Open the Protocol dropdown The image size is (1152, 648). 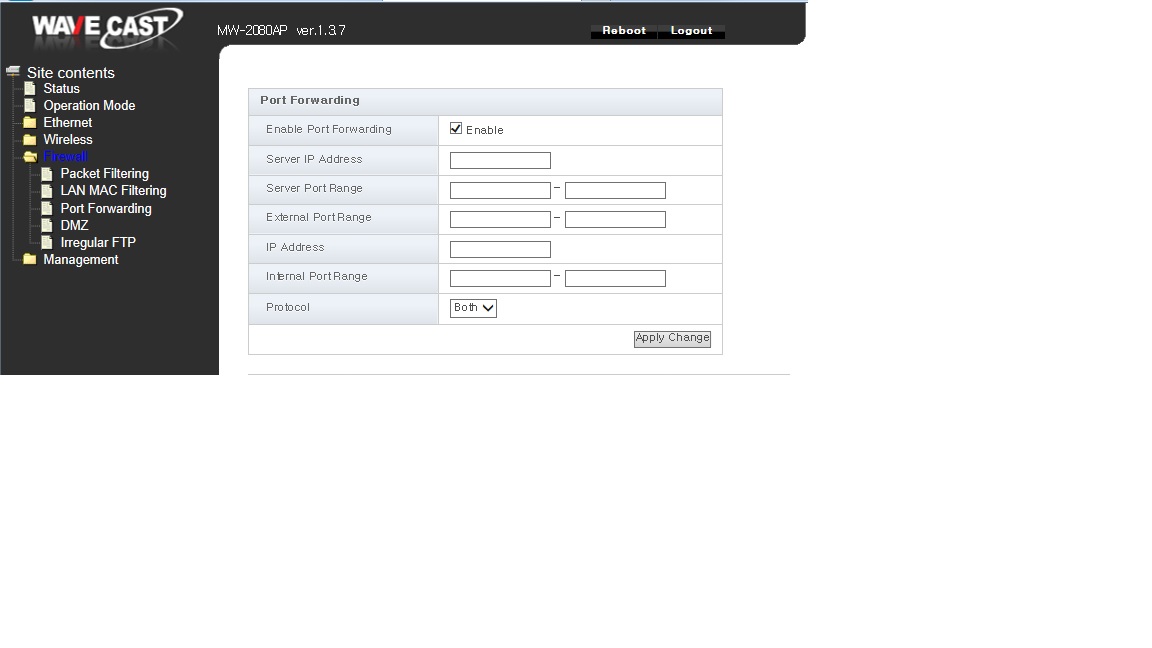pyautogui.click(x=473, y=308)
